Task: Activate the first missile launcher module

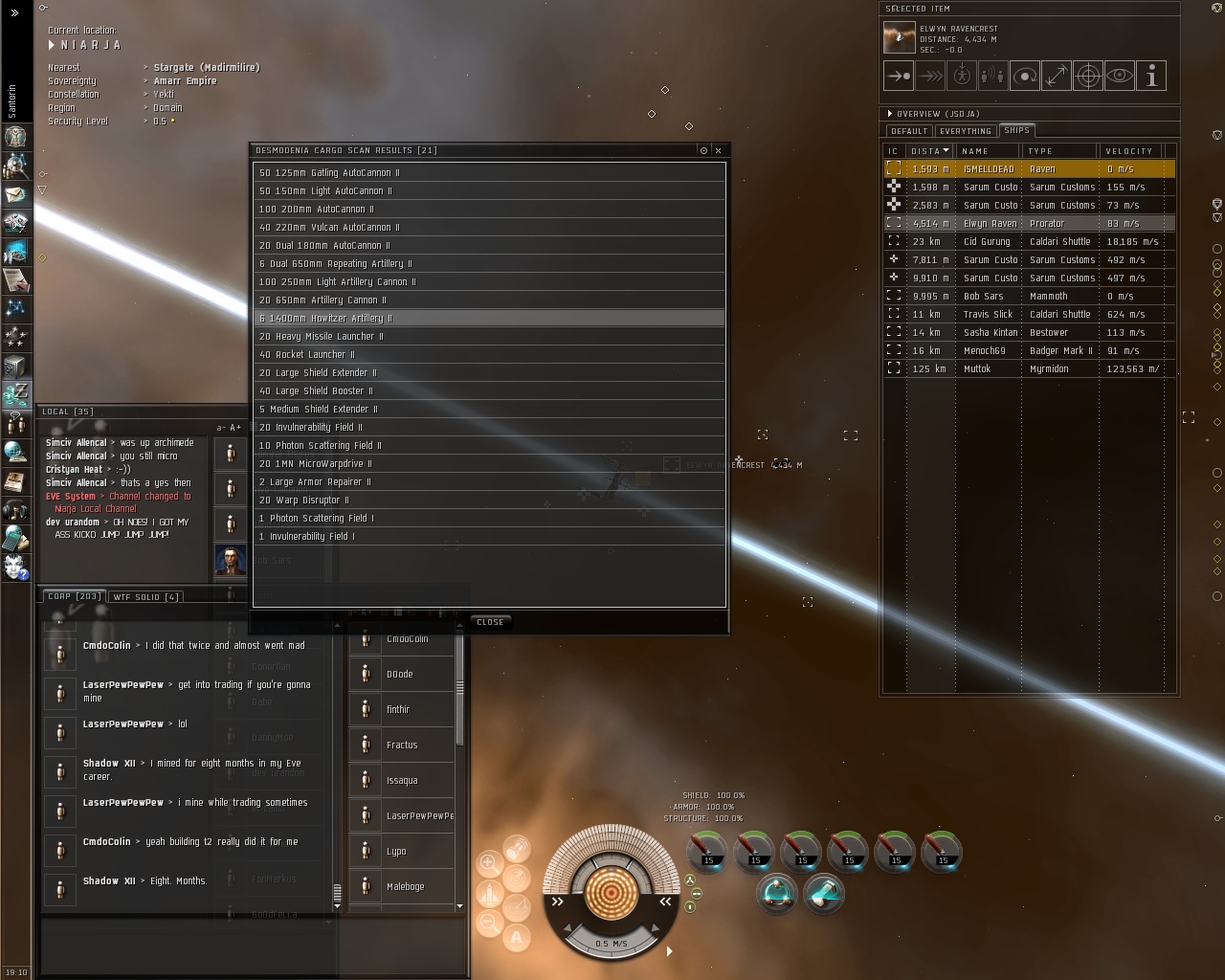Action: 708,851
